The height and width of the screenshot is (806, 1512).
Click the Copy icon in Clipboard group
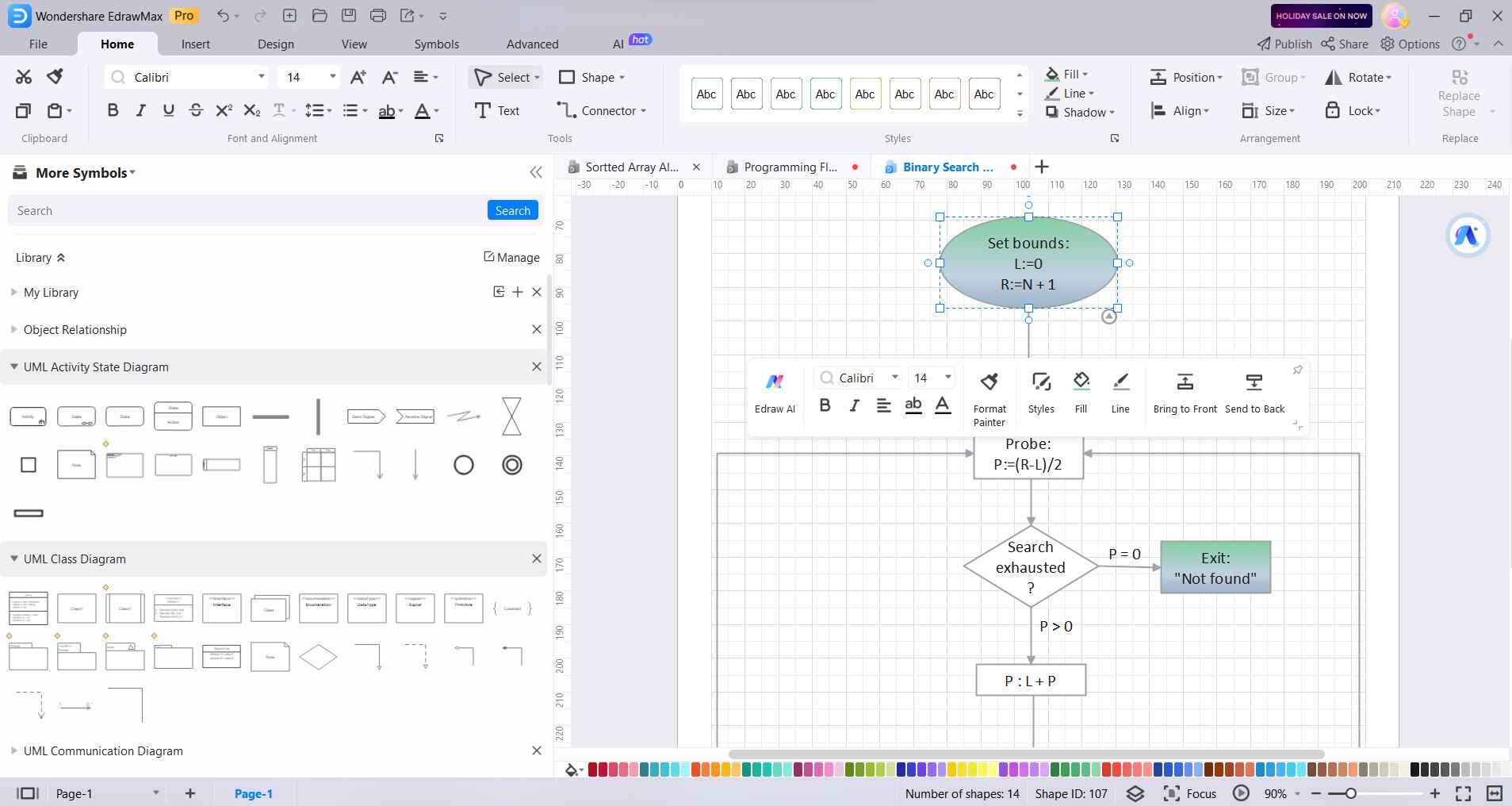coord(24,111)
